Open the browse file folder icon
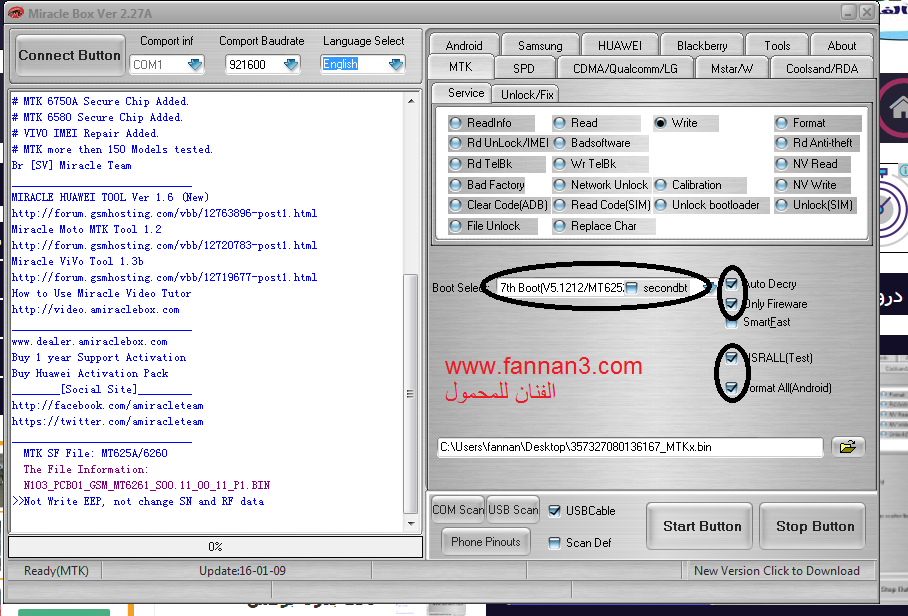Viewport: 908px width, 616px height. (848, 446)
